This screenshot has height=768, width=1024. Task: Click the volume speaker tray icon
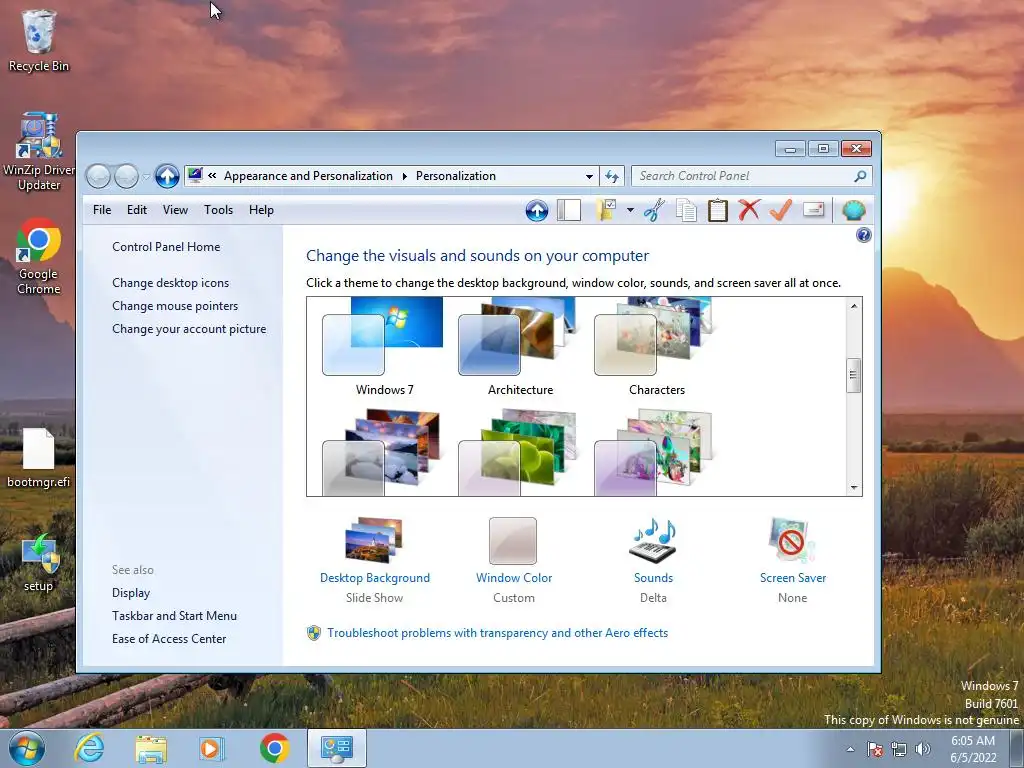click(x=923, y=749)
